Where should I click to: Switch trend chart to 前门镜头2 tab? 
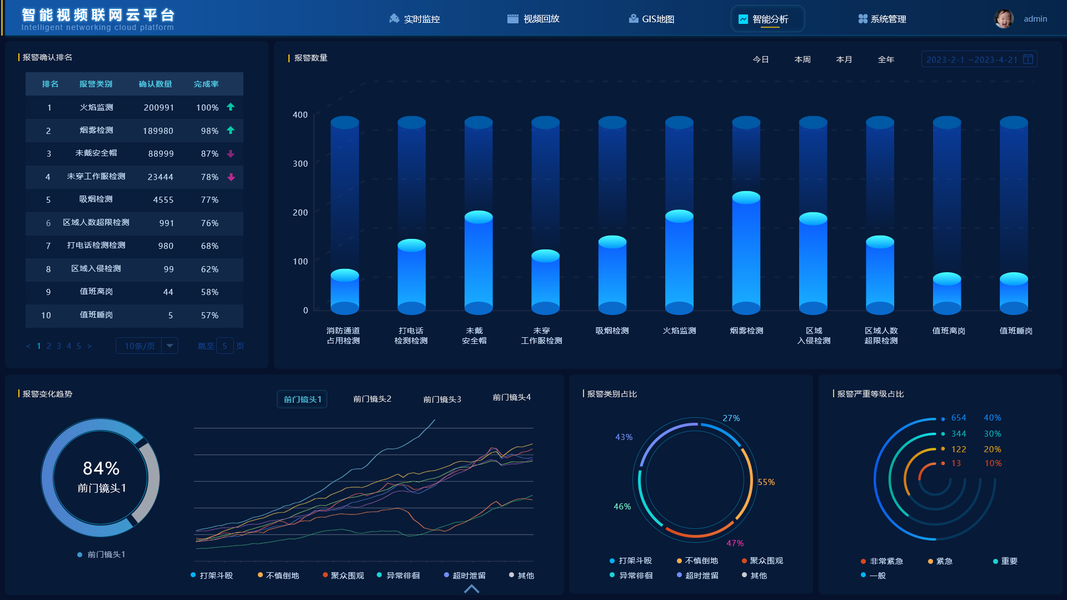(x=372, y=399)
